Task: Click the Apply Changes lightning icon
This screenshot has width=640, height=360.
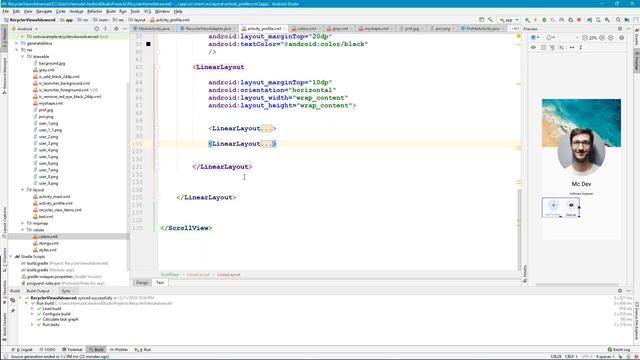Action: pyautogui.click(x=536, y=20)
